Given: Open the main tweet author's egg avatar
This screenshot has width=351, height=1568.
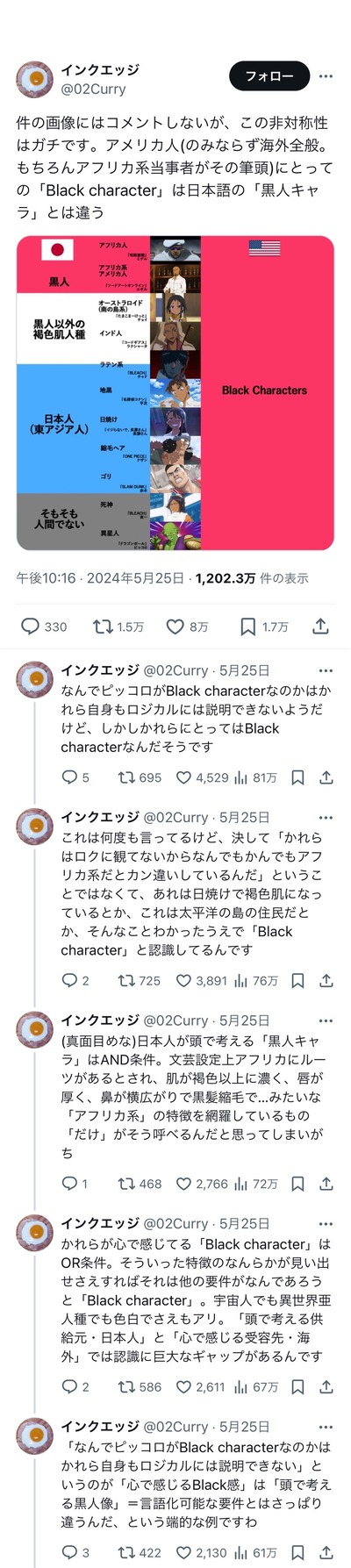Looking at the screenshot, I should 34,79.
